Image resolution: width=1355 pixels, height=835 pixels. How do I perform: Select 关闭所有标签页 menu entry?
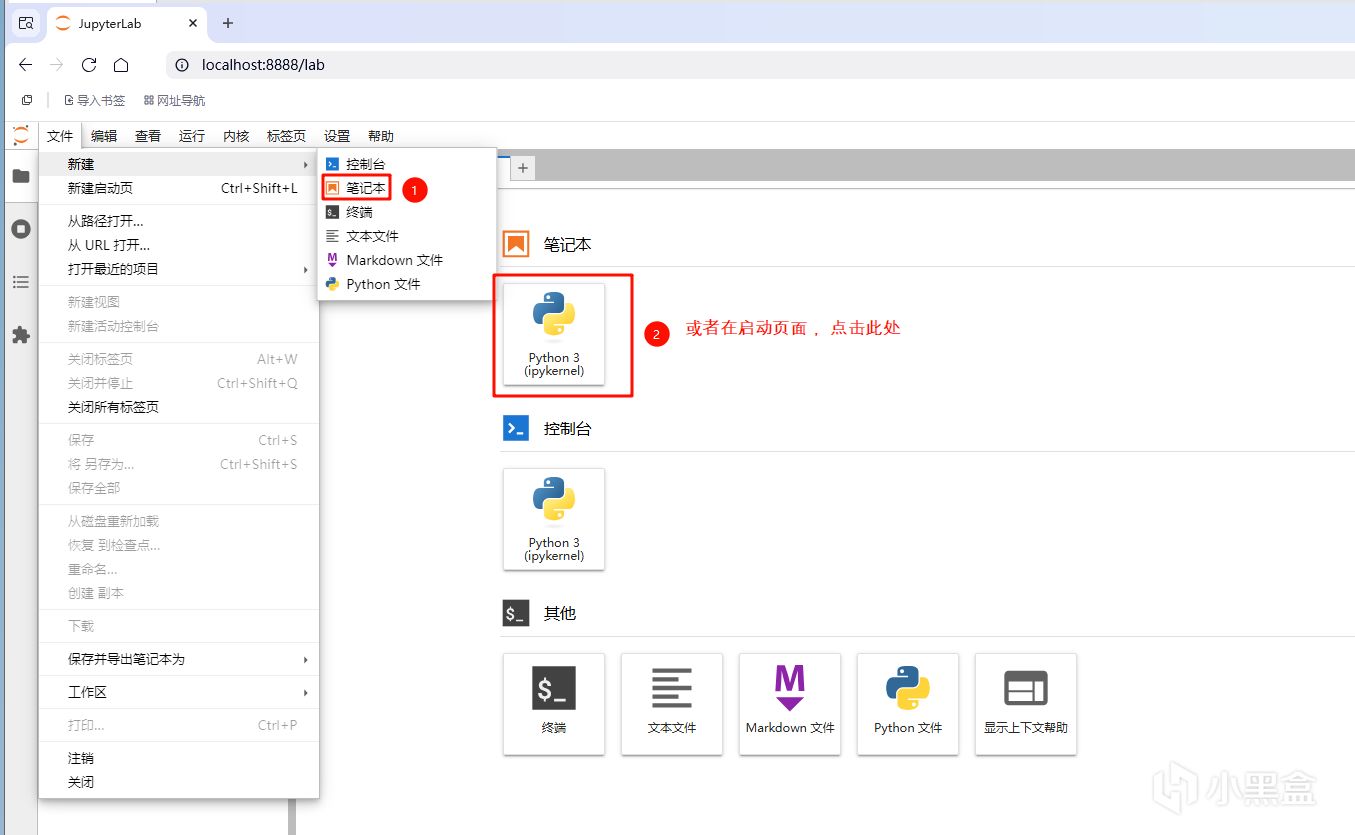coord(179,407)
